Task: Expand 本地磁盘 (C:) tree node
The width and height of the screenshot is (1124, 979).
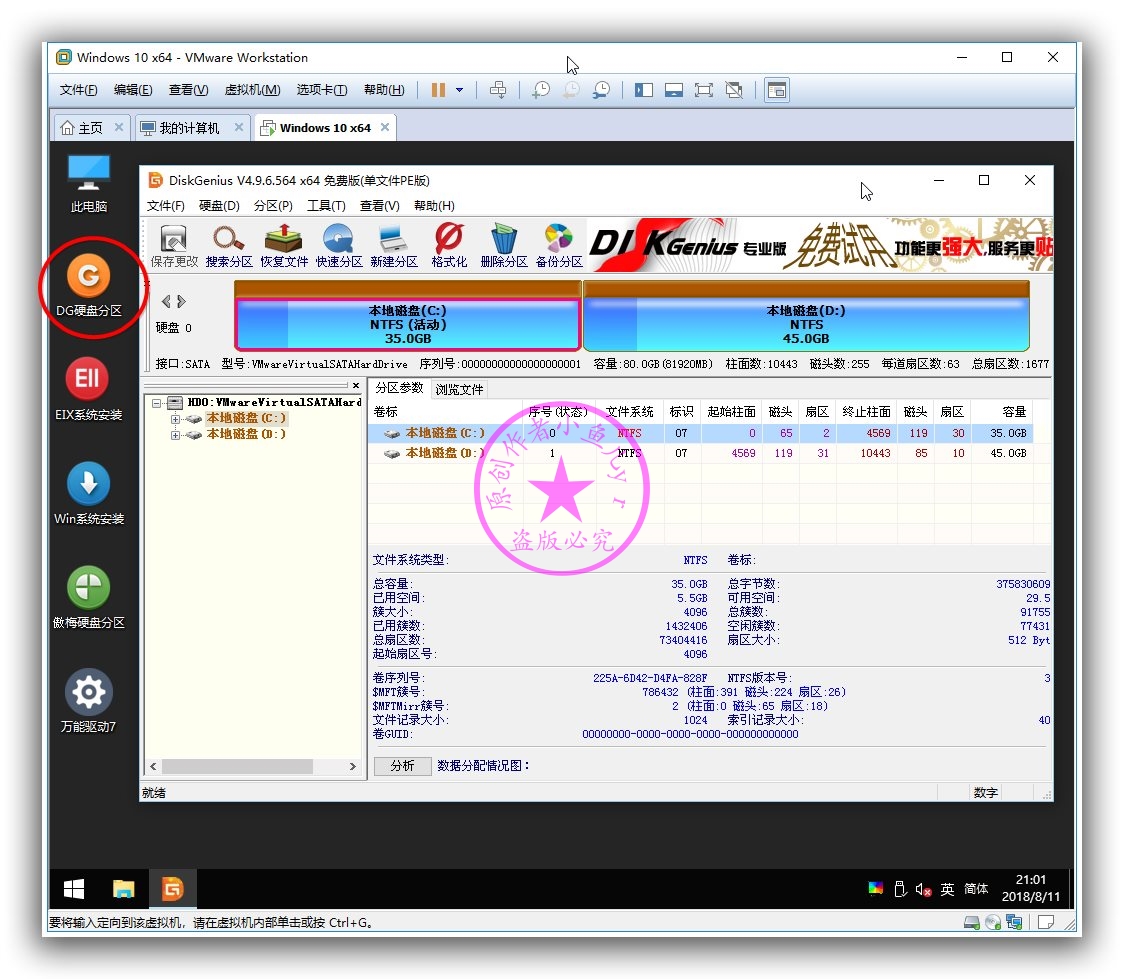Action: [x=175, y=419]
